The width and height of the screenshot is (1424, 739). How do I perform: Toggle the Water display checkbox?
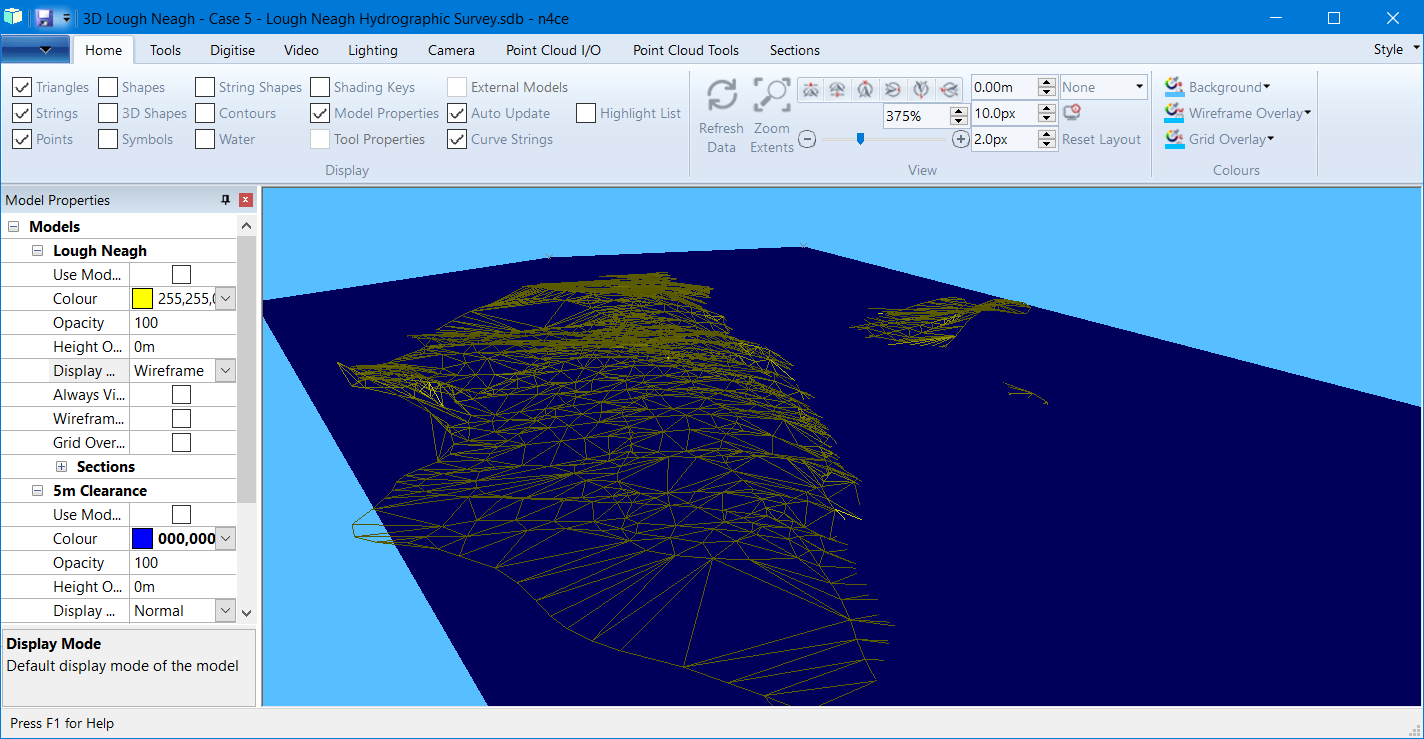pyautogui.click(x=204, y=139)
